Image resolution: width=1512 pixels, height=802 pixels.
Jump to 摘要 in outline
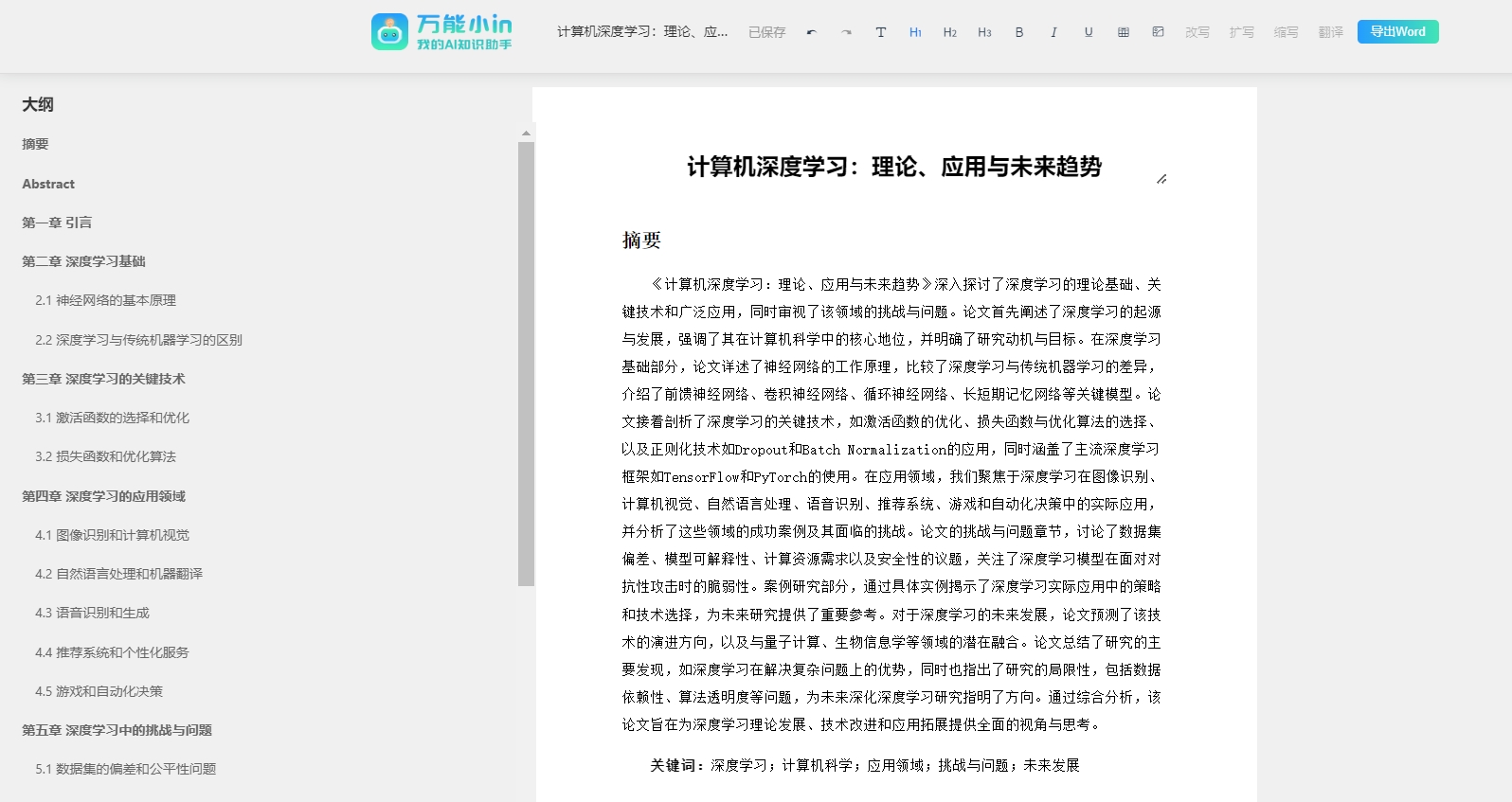tap(35, 144)
